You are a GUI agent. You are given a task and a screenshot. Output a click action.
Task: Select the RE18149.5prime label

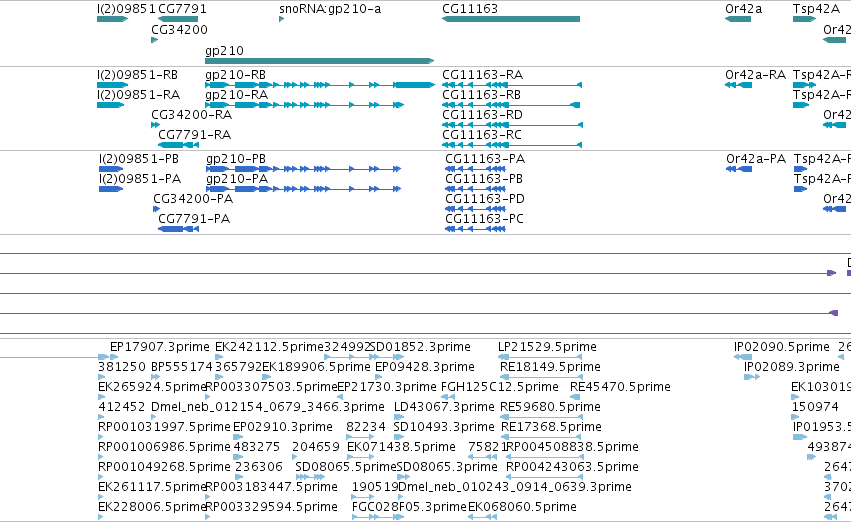(x=550, y=367)
